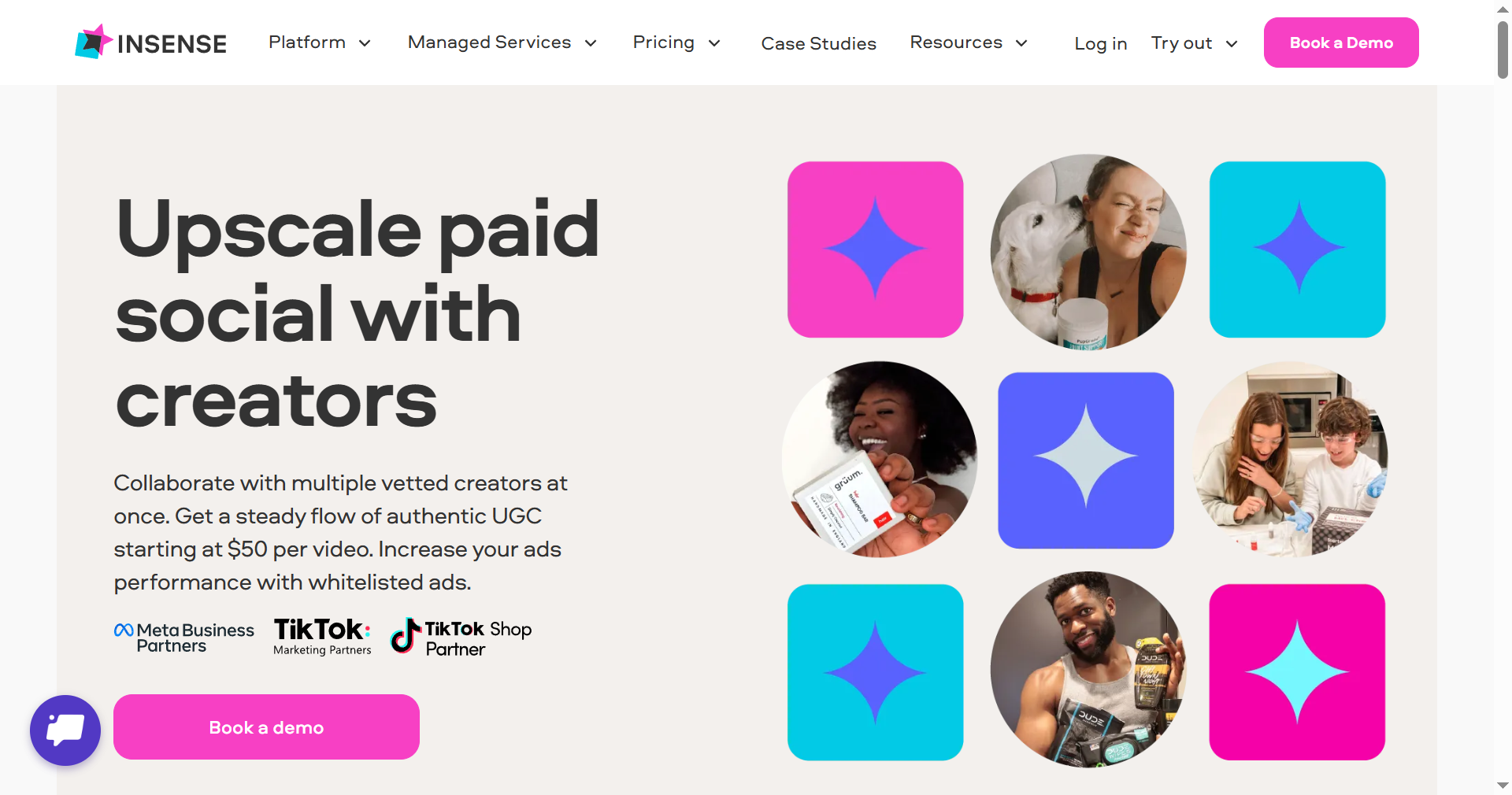Click the woman with white dog photo

[1088, 252]
